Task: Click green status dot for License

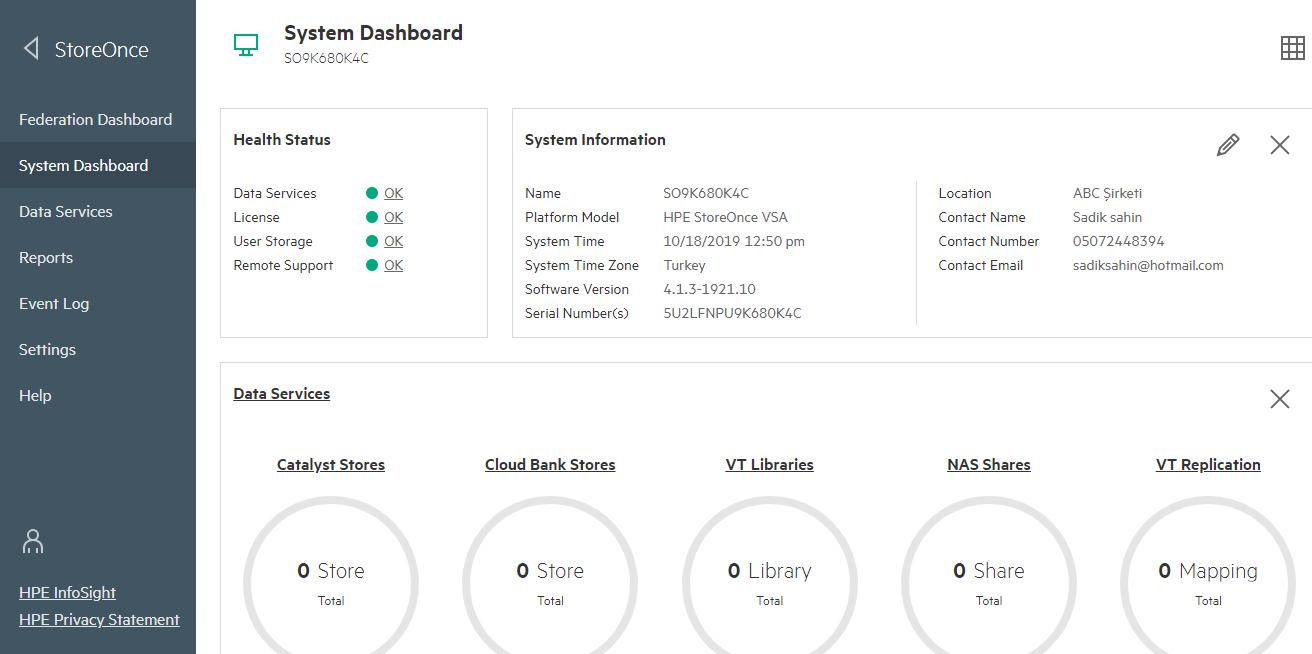Action: point(372,217)
